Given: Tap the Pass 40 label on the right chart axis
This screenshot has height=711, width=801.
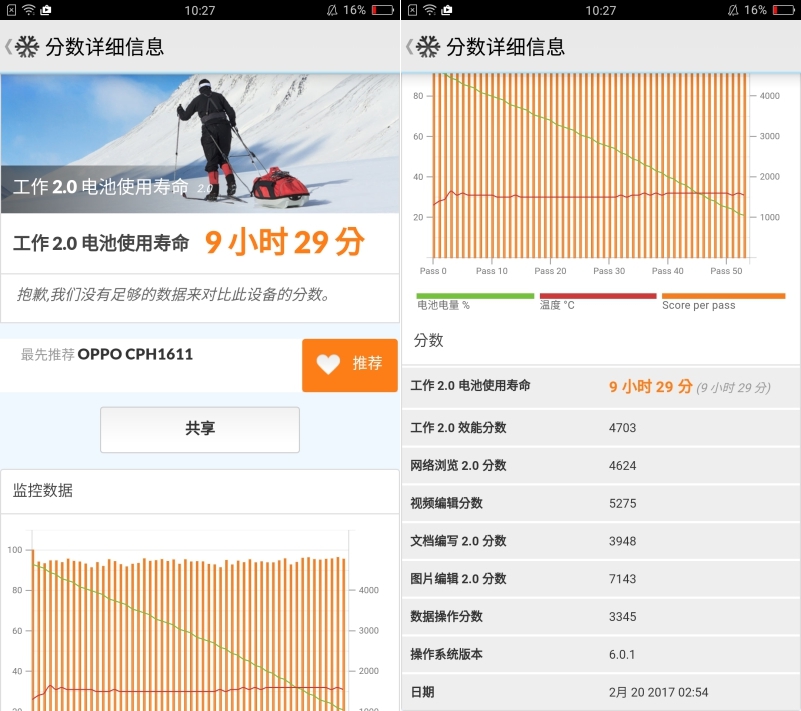Looking at the screenshot, I should (x=667, y=271).
